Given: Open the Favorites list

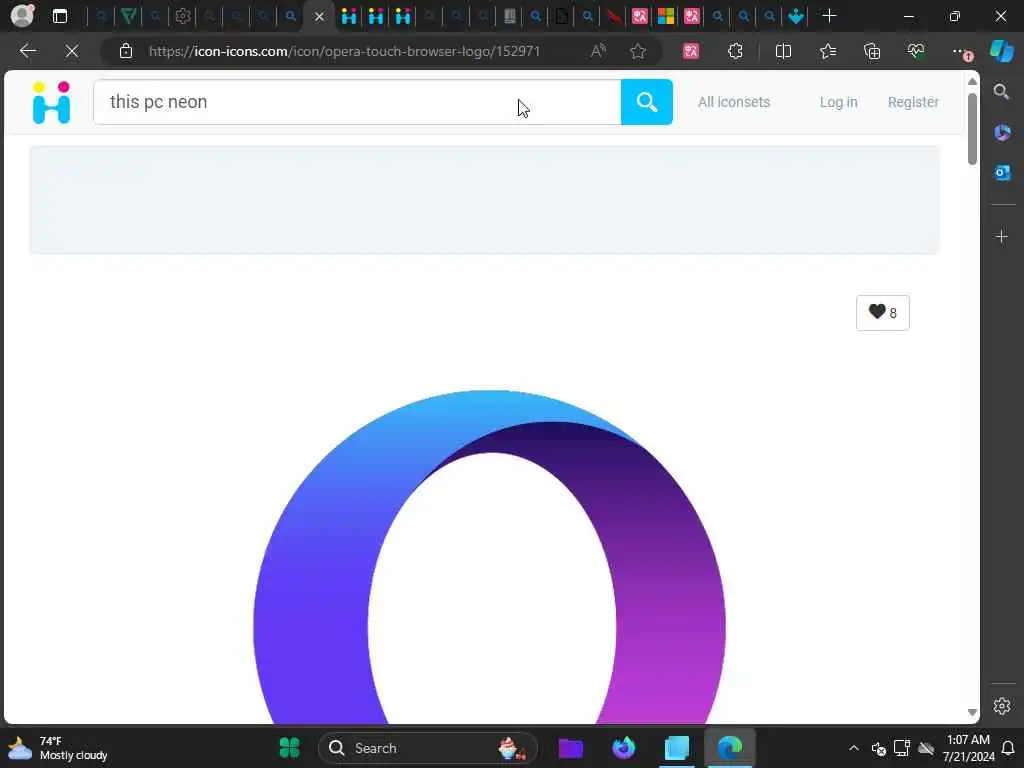Looking at the screenshot, I should point(827,51).
